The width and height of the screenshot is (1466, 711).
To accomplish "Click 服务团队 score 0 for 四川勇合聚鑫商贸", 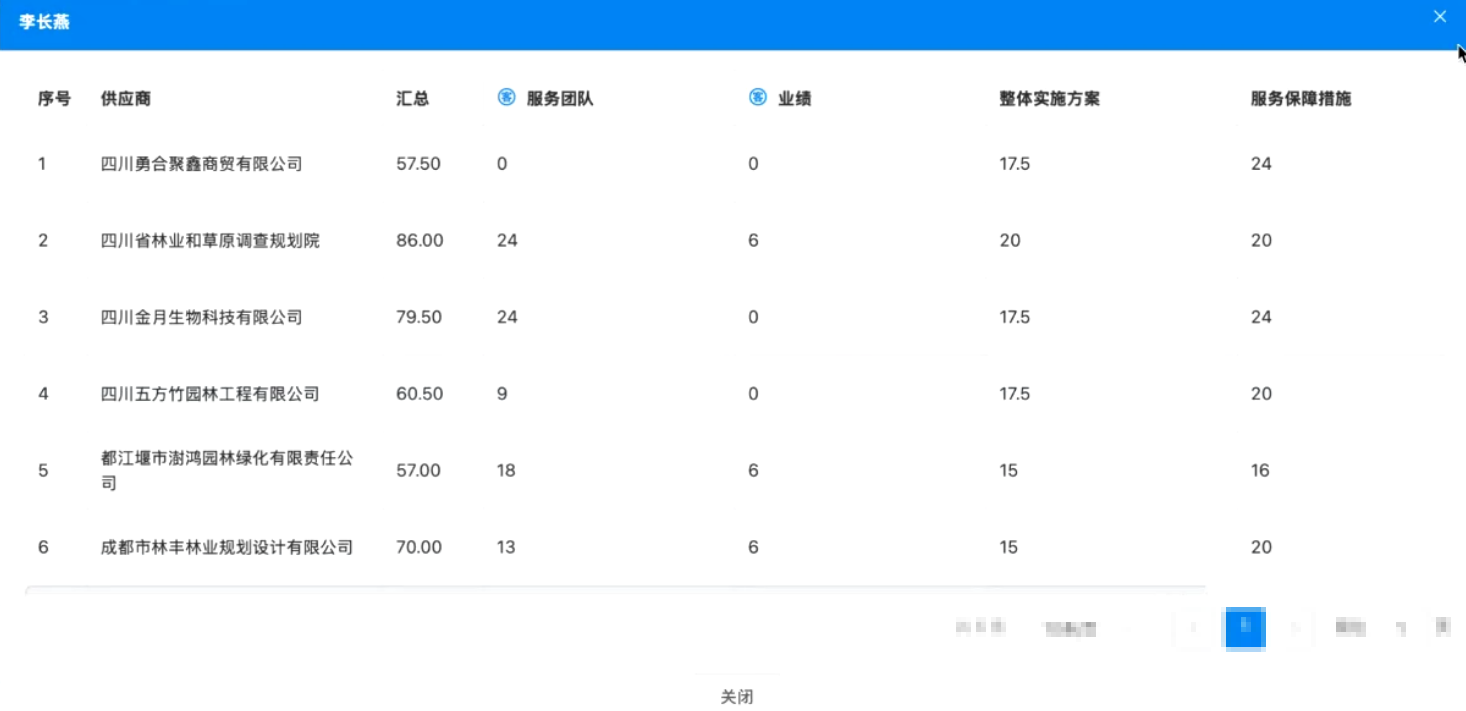I will tap(502, 164).
